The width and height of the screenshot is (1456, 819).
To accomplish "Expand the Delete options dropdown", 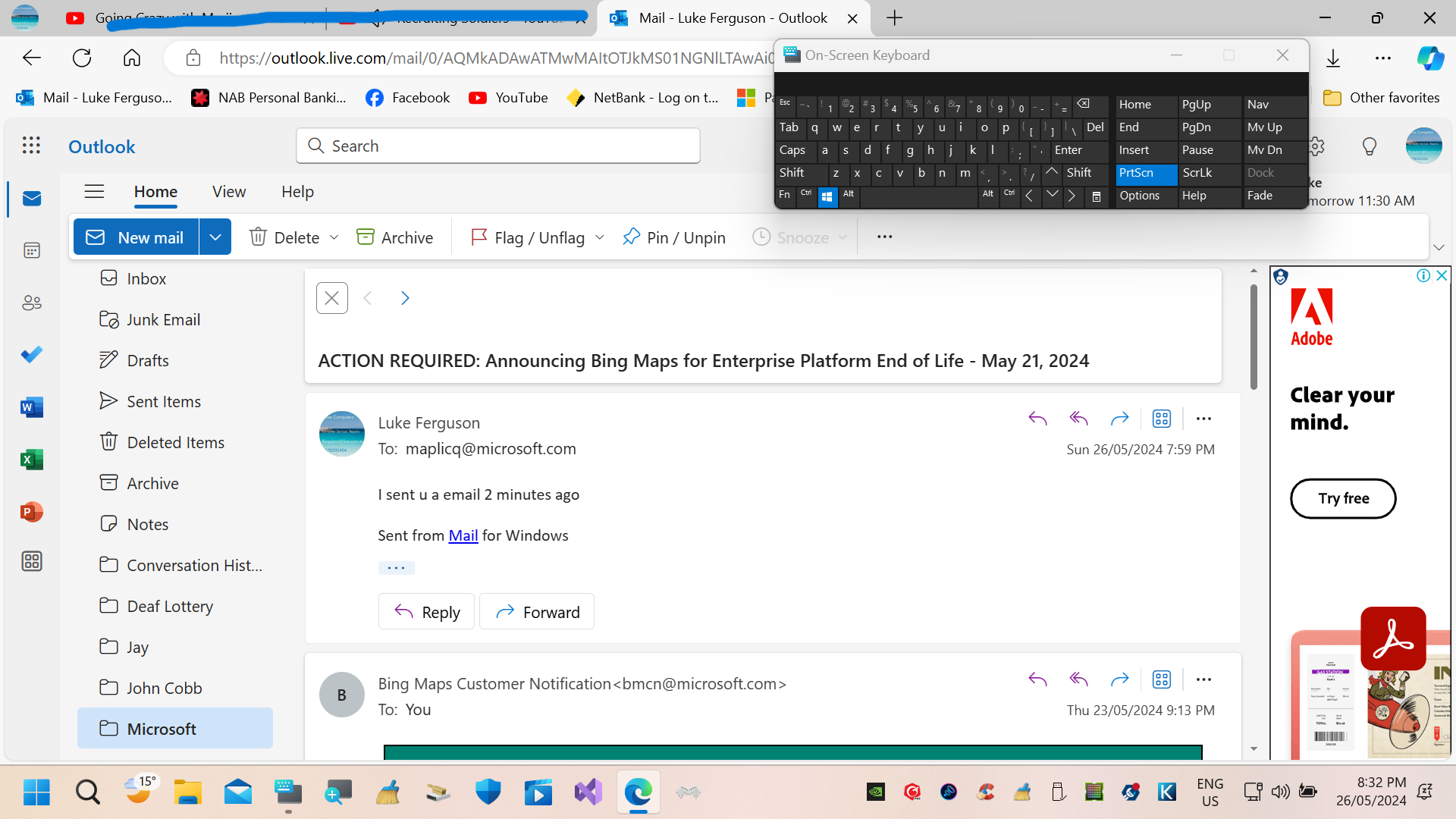I will coord(334,237).
